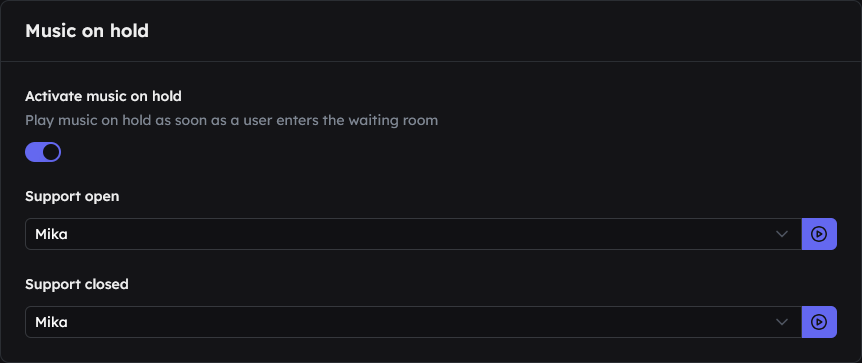Click the Activate music on hold label
The image size is (862, 363).
coord(103,96)
